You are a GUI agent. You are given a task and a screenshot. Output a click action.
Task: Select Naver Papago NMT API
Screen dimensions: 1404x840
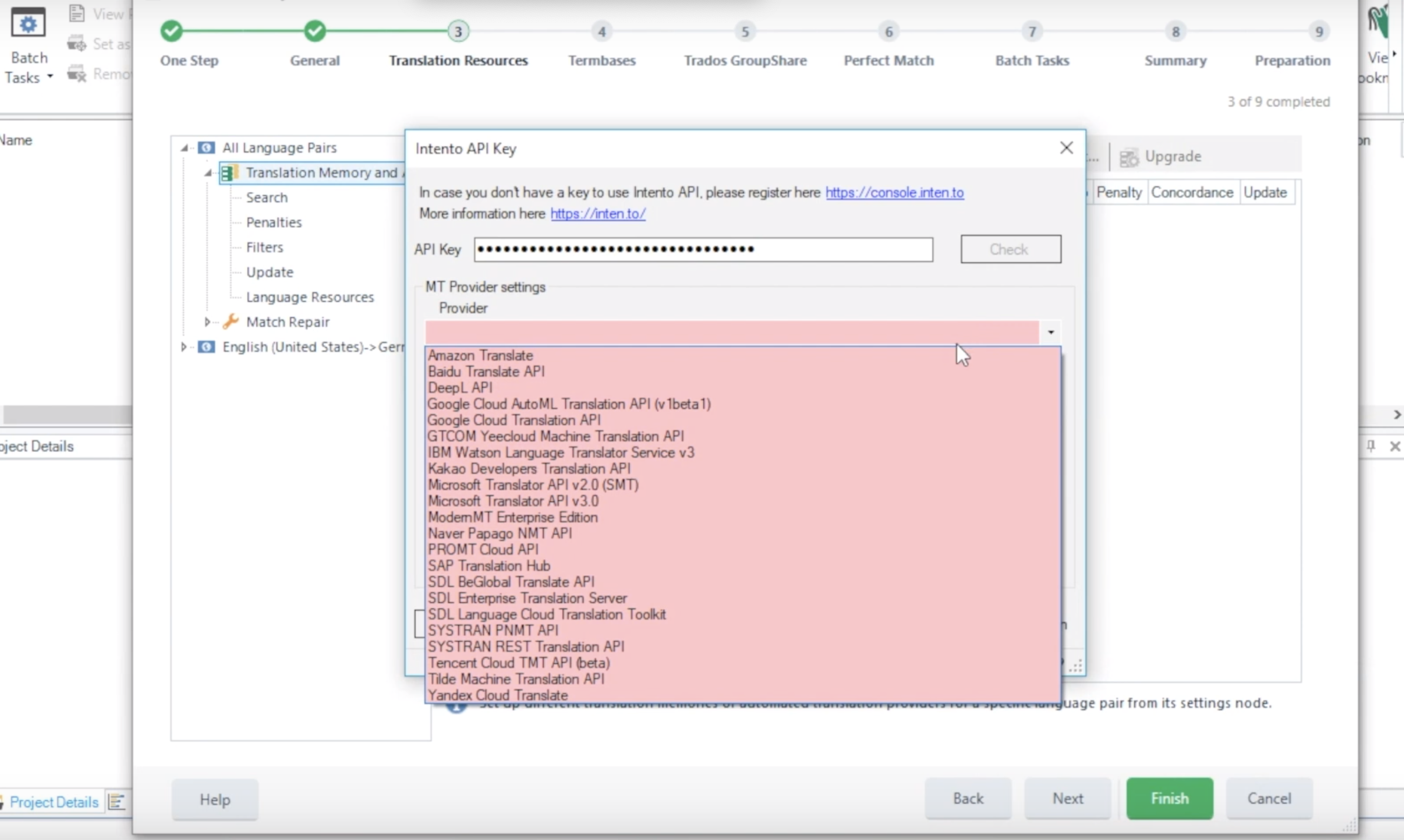742,533
